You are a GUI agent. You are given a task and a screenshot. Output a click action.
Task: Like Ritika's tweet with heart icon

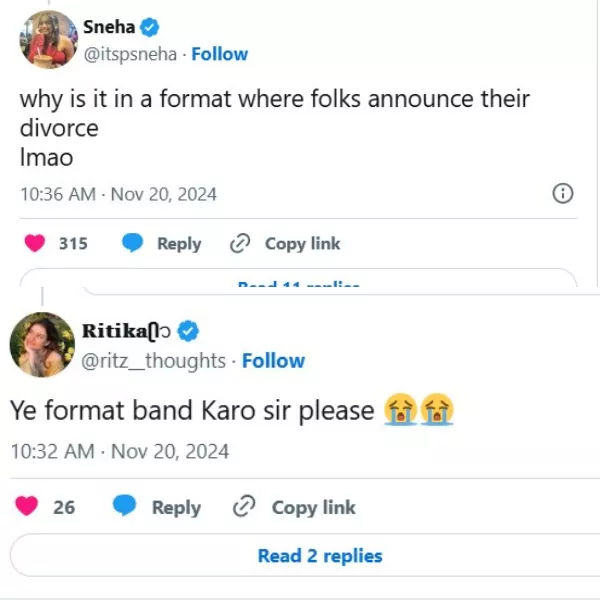[29, 507]
